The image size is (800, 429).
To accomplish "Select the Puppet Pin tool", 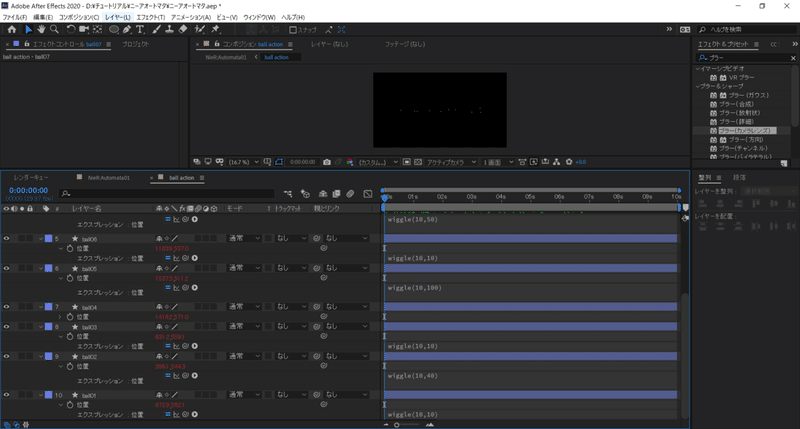I will click(215, 30).
